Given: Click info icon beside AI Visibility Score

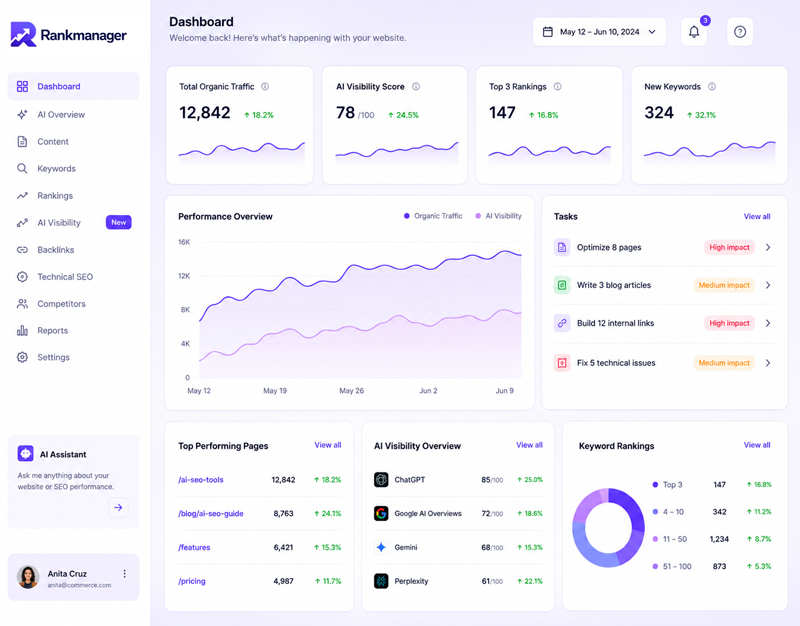Looking at the screenshot, I should pyautogui.click(x=416, y=86).
